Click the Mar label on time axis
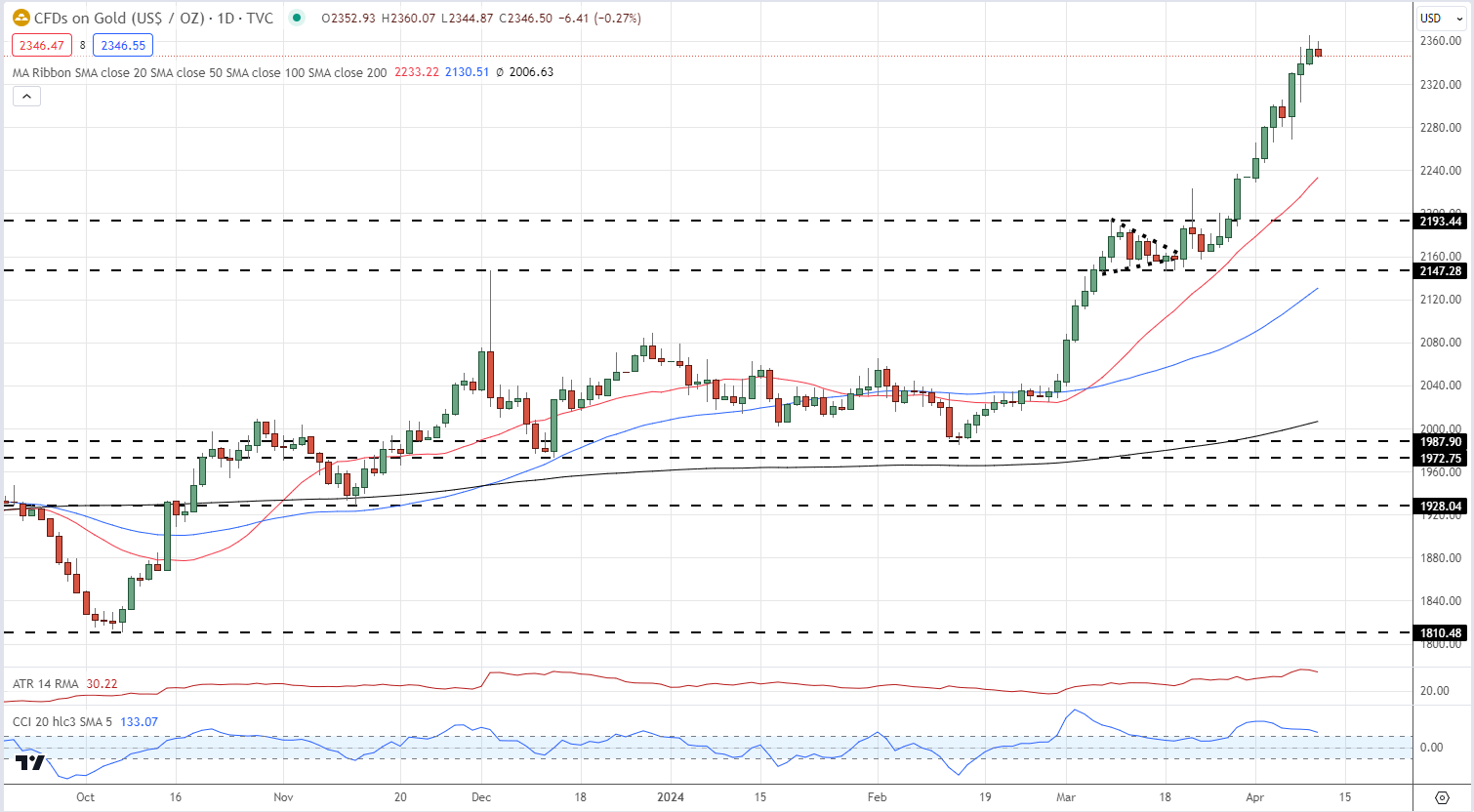The width and height of the screenshot is (1474, 812). [1066, 797]
